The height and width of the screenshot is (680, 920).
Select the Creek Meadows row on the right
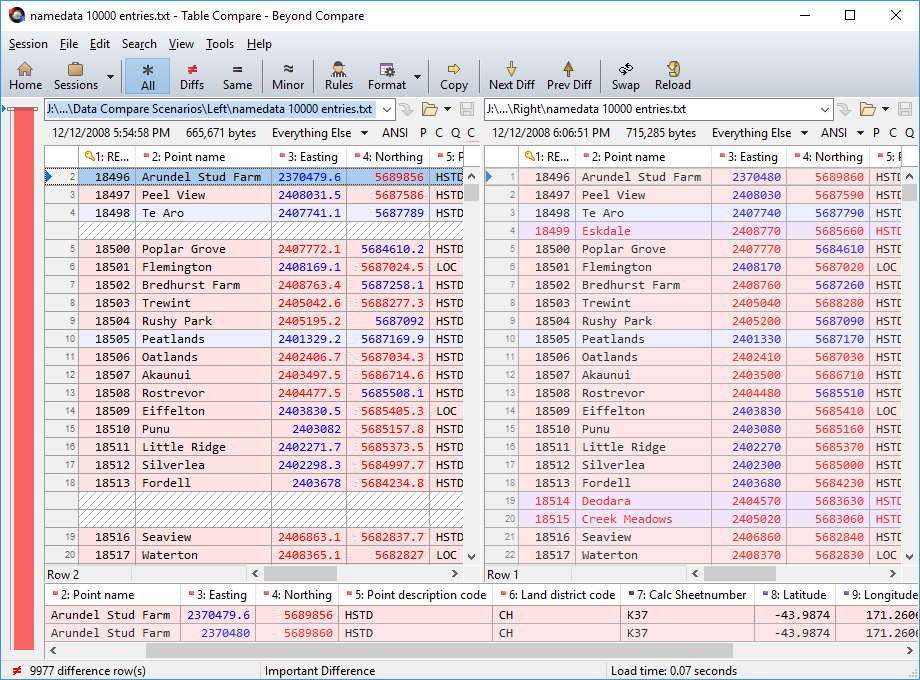pyautogui.click(x=692, y=519)
